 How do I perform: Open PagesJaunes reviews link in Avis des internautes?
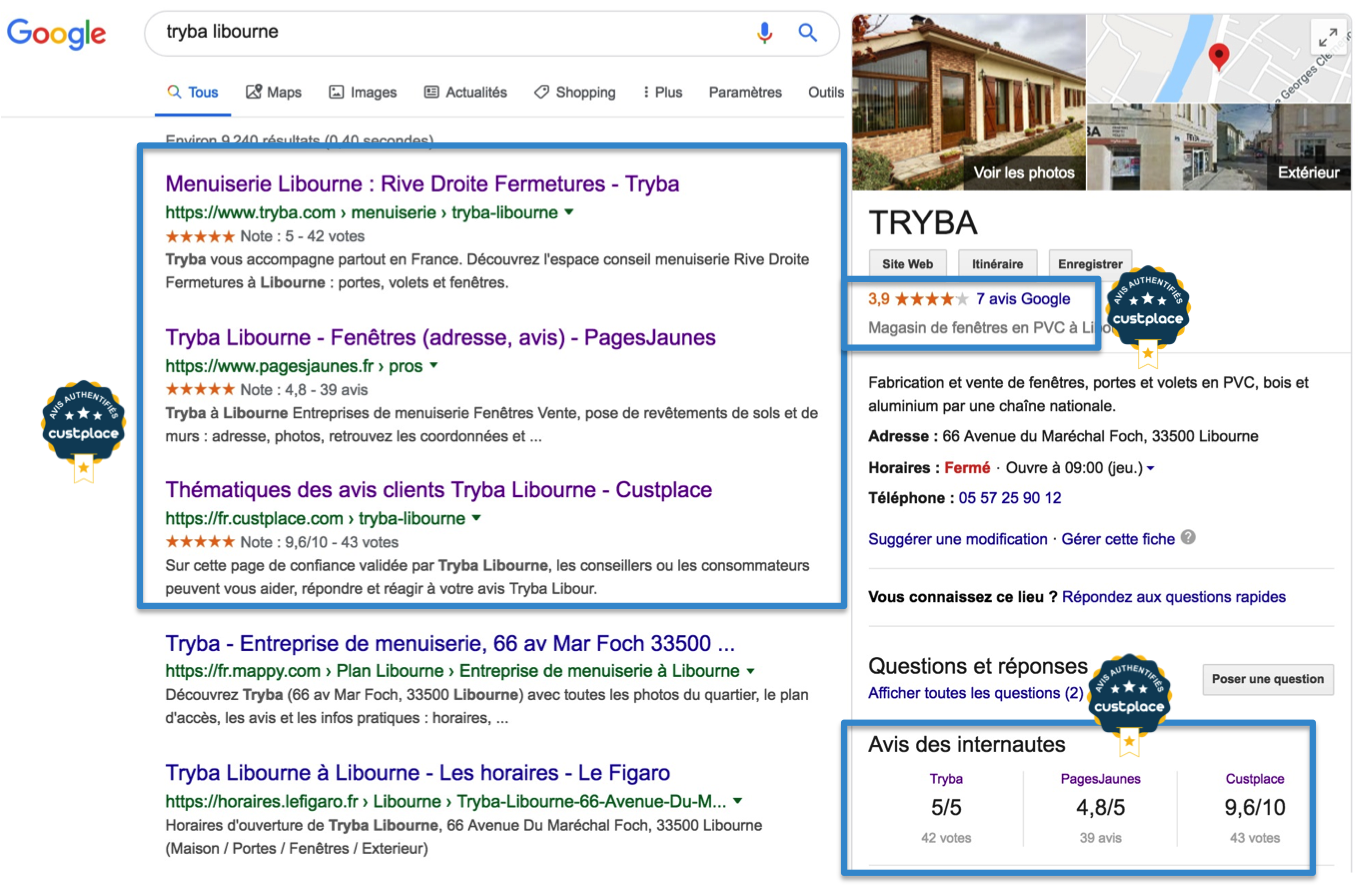point(1100,778)
